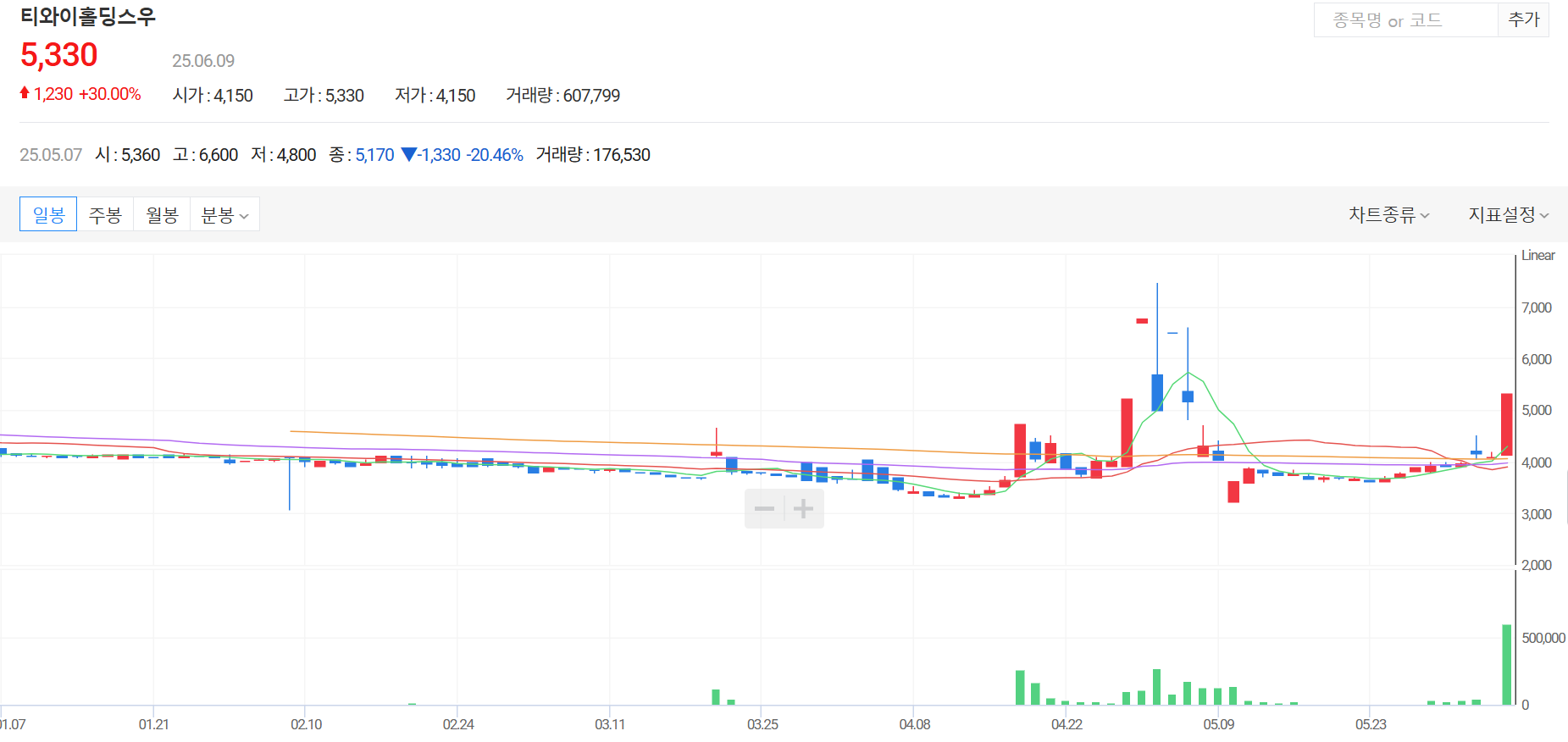Zoom in chart with plus icon
Image resolution: width=1568 pixels, height=742 pixels.
coord(804,508)
